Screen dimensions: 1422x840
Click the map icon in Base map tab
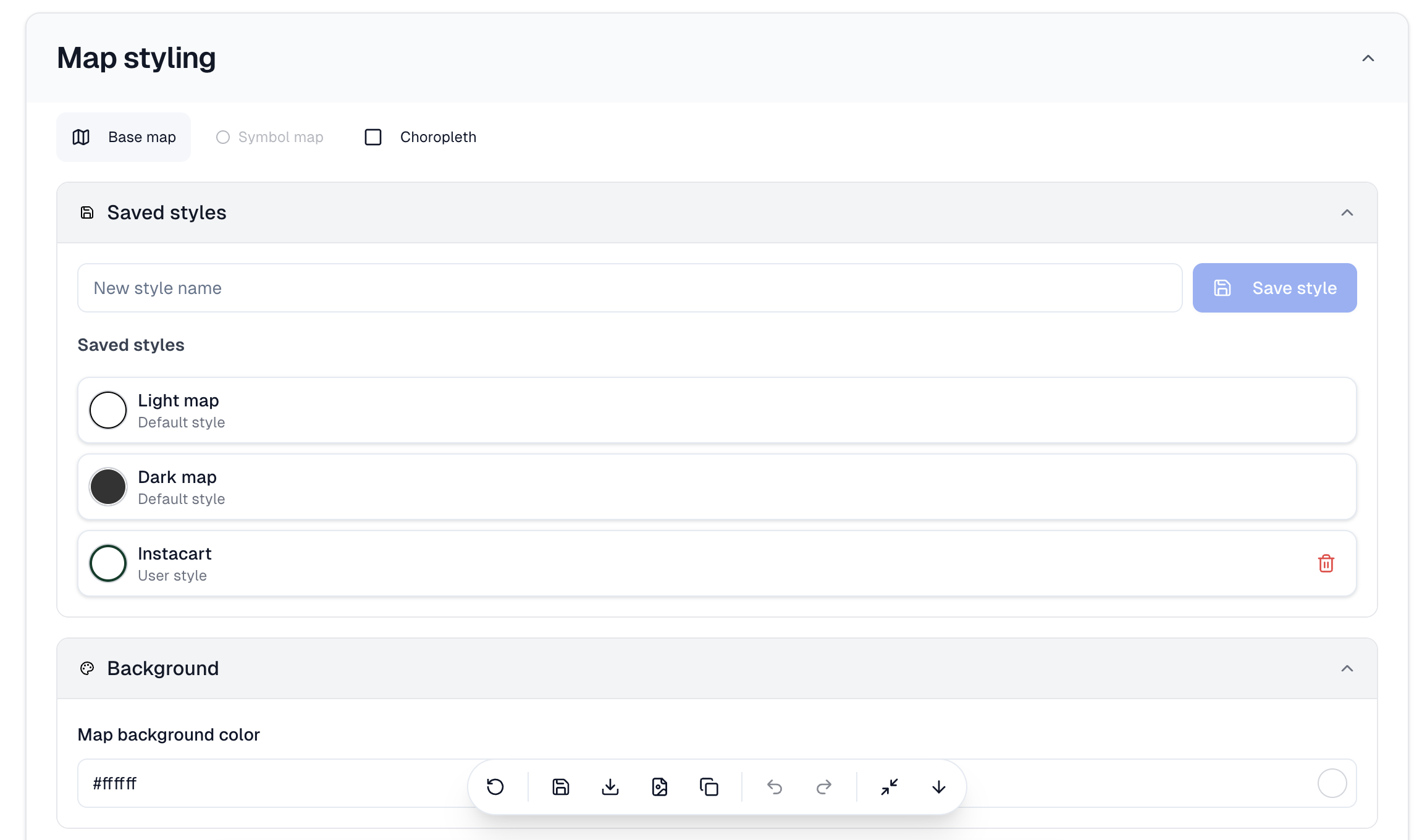coord(81,137)
